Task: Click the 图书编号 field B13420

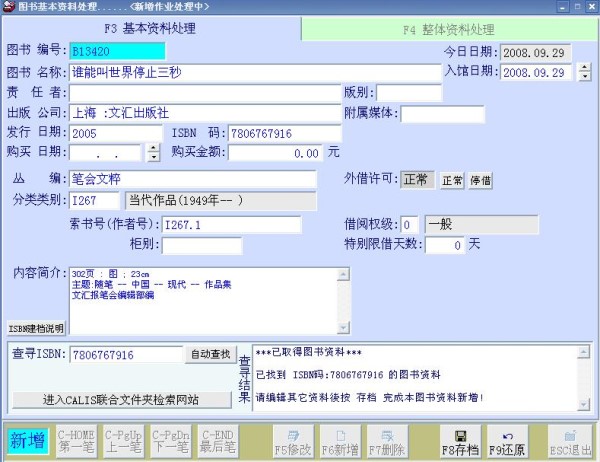Action: (117, 51)
